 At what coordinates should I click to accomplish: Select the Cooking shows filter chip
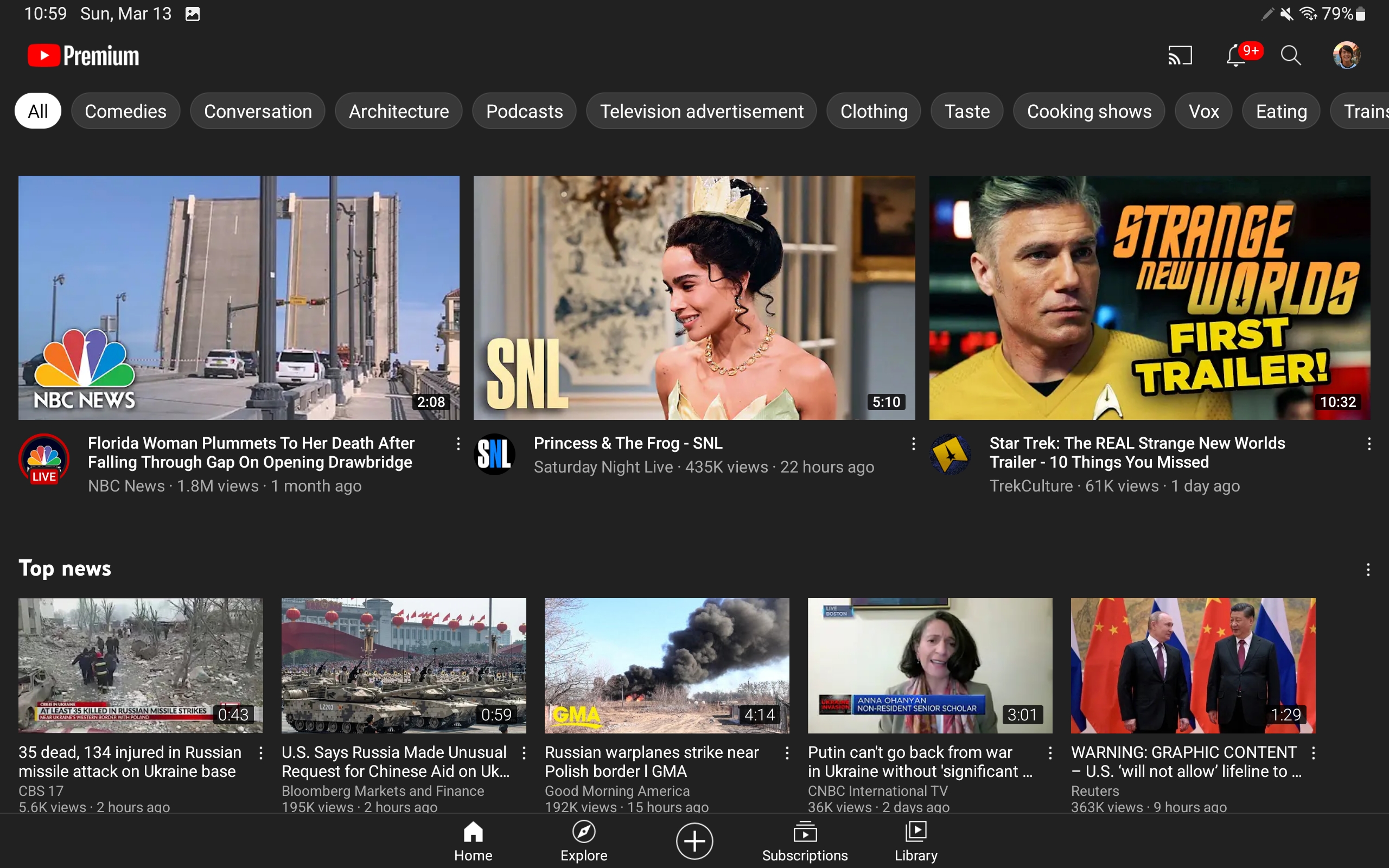[1089, 111]
